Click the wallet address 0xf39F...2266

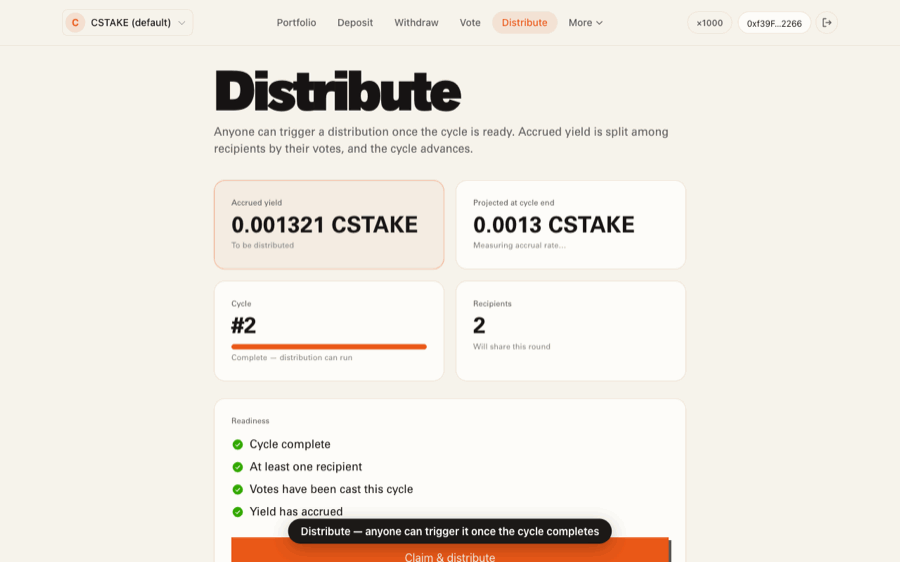tap(774, 23)
